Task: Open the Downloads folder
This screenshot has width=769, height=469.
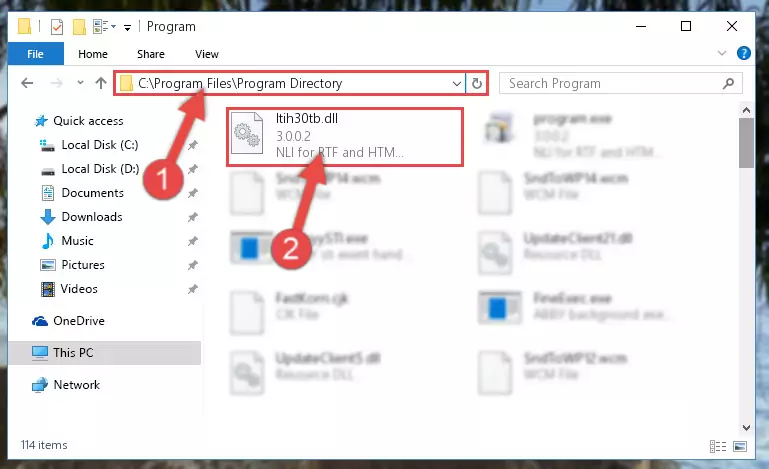Action: coord(92,217)
